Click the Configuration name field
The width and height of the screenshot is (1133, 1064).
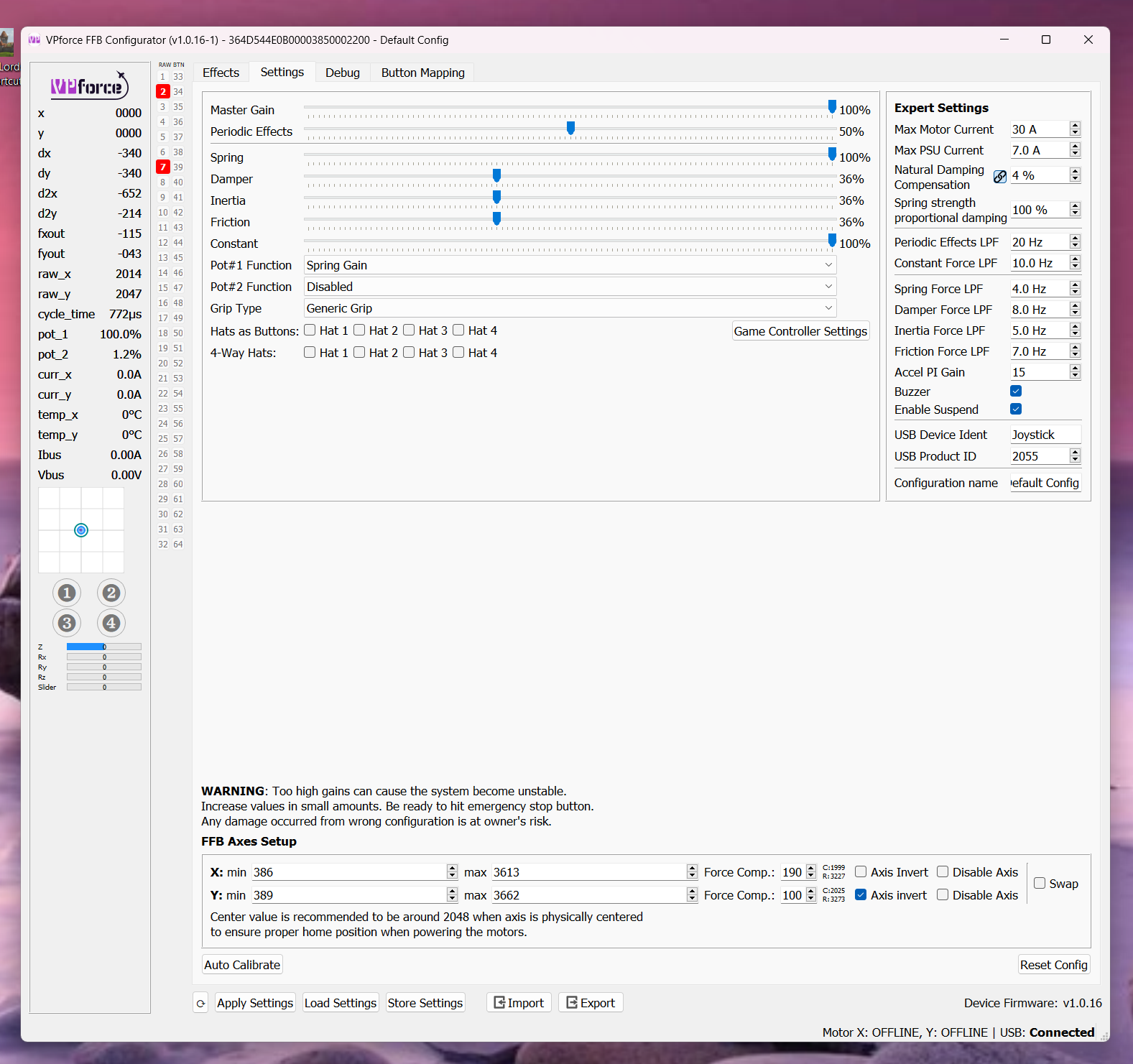[x=1045, y=483]
